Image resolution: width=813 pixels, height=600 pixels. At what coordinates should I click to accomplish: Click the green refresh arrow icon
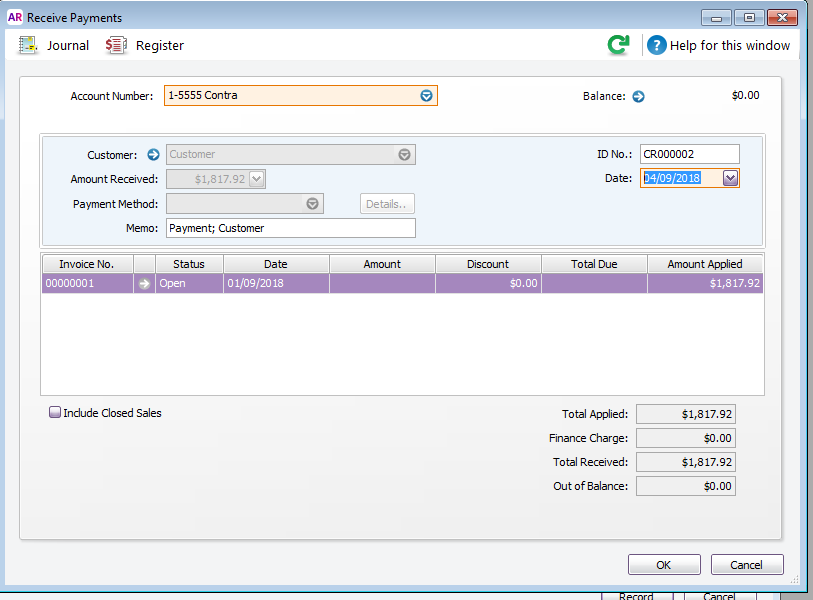click(x=619, y=45)
